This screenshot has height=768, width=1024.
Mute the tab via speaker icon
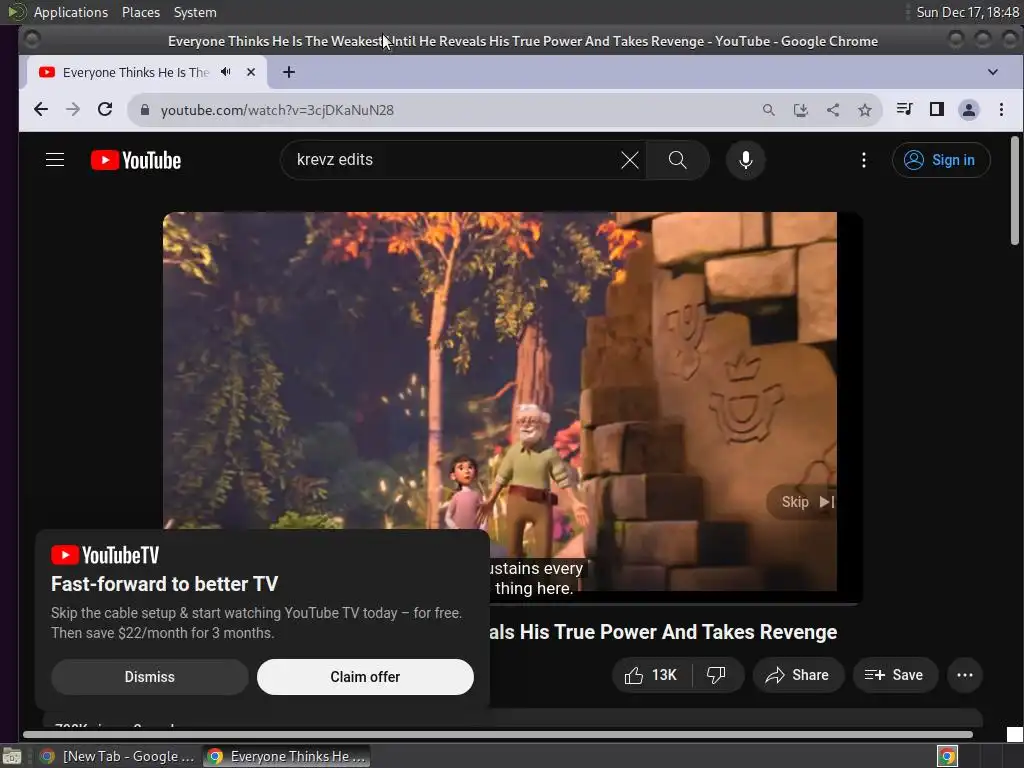click(226, 72)
